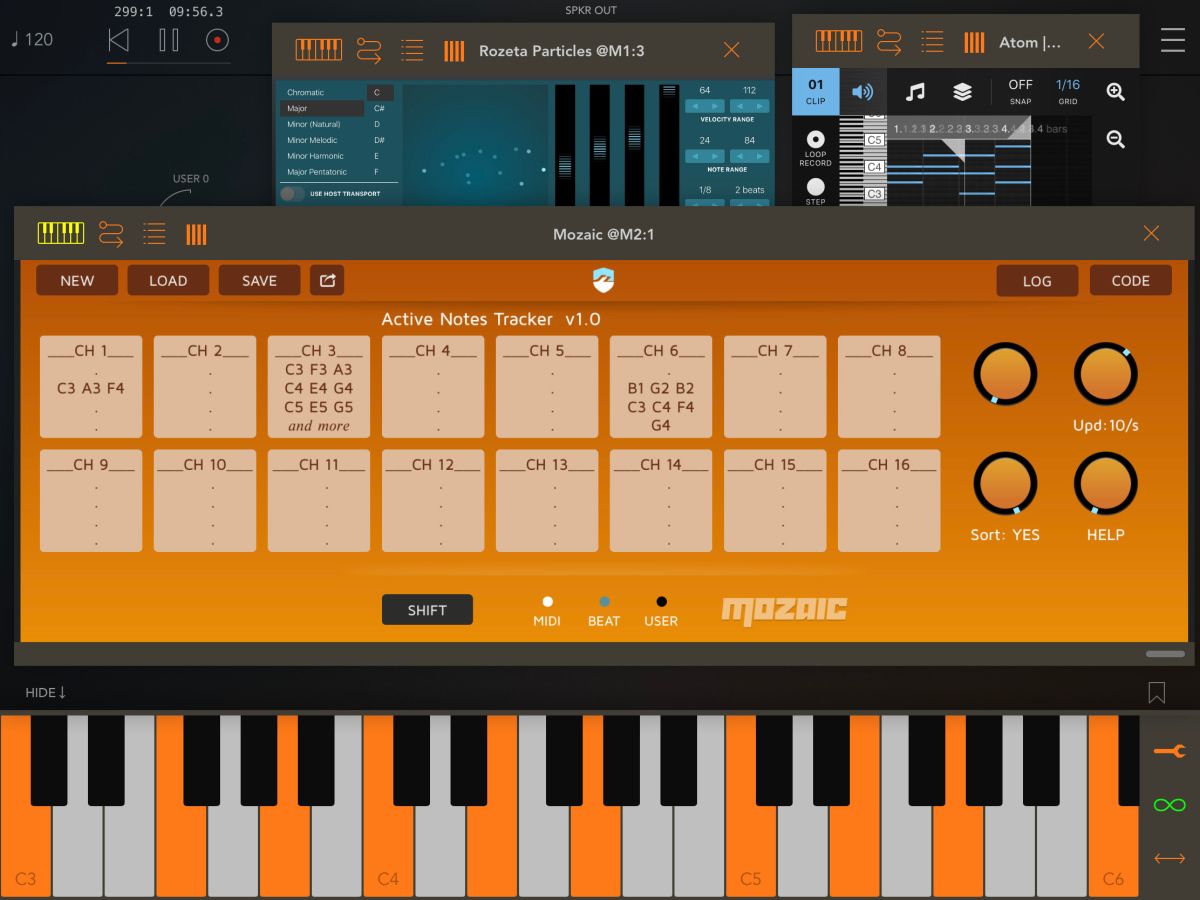
Task: Click the stepper arrows under note range 24
Action: [705, 156]
